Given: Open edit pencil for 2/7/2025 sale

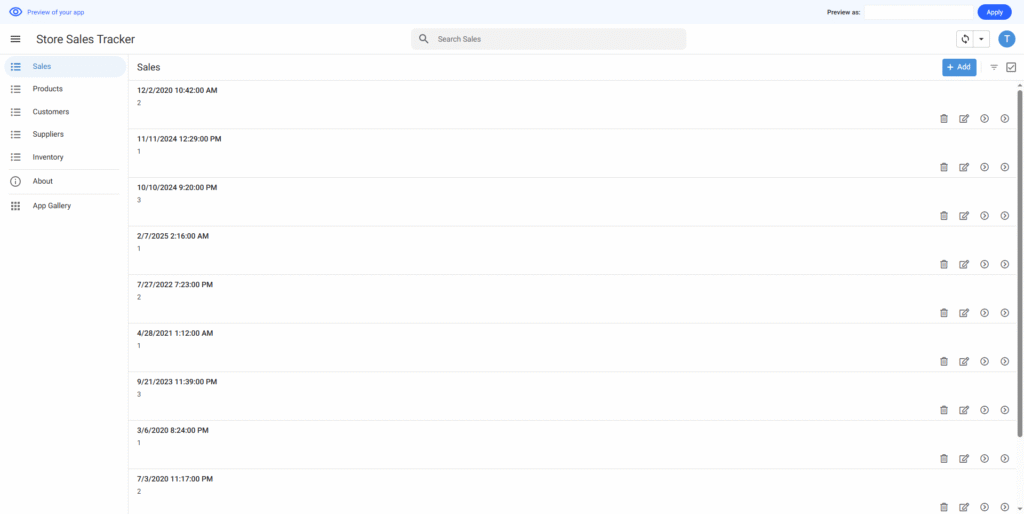Looking at the screenshot, I should 964,264.
